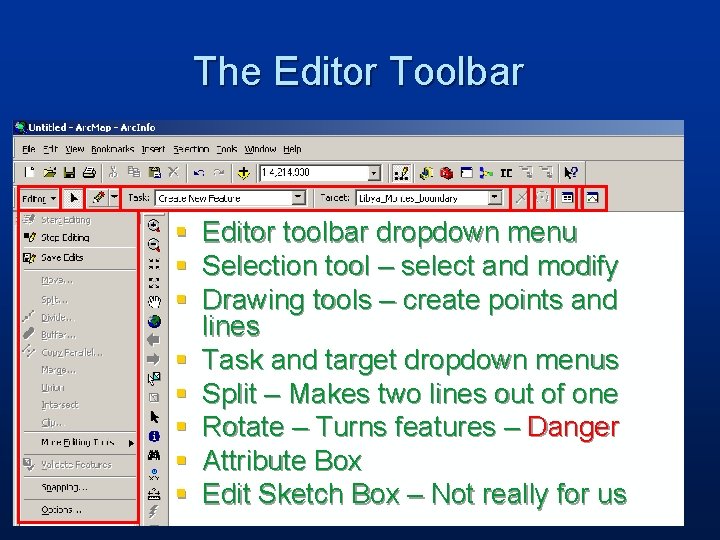
Task: Select the Zoom In magnifier tool
Action: [154, 226]
